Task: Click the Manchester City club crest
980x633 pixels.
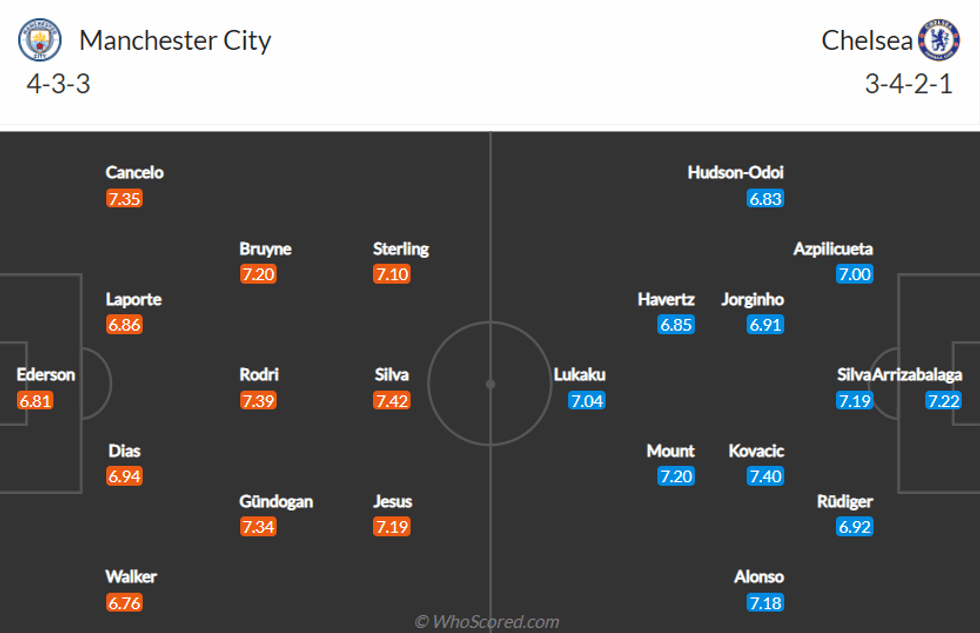Action: click(x=40, y=40)
